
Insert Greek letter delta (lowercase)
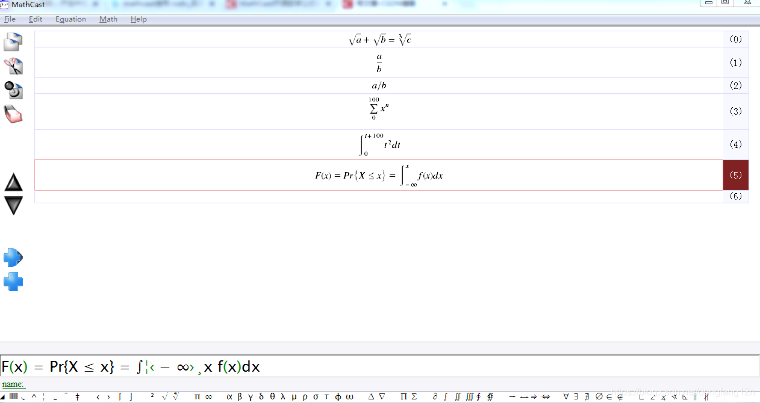tap(261, 397)
